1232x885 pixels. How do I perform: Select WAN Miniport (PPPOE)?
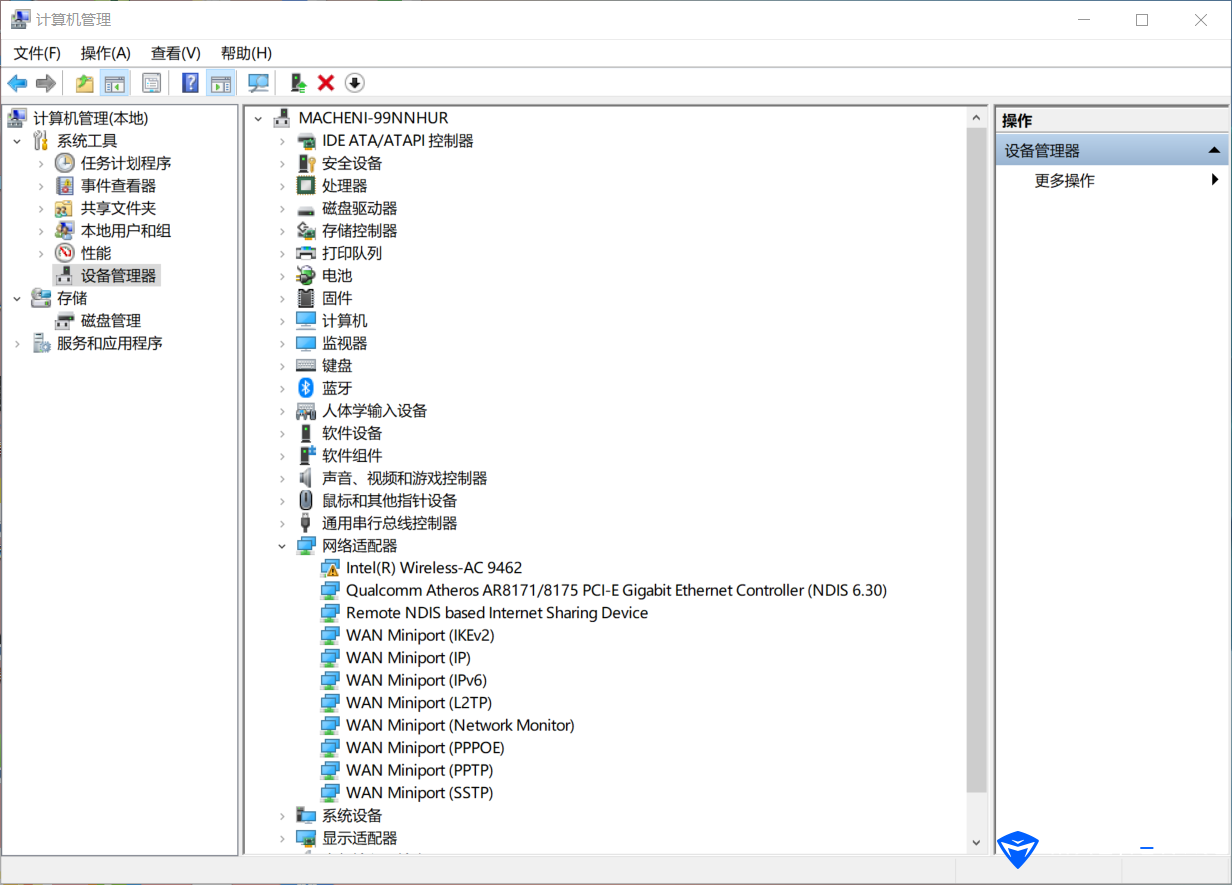(425, 748)
